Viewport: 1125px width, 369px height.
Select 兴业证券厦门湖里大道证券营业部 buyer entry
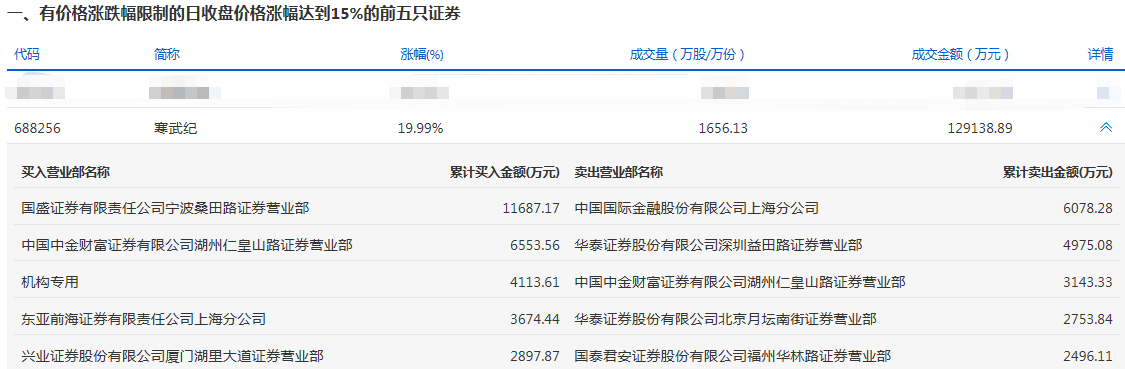click(173, 355)
